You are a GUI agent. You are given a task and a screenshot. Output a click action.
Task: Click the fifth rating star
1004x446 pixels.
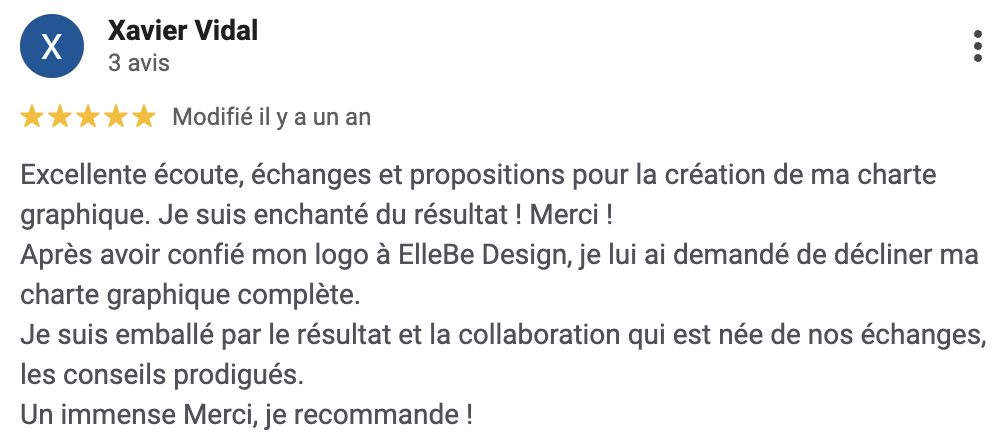144,117
